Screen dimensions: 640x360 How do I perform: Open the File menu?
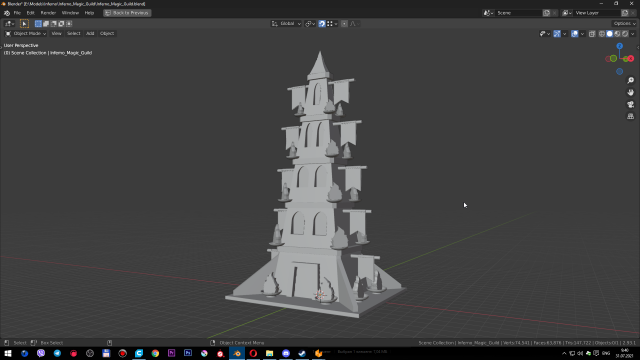click(x=17, y=13)
